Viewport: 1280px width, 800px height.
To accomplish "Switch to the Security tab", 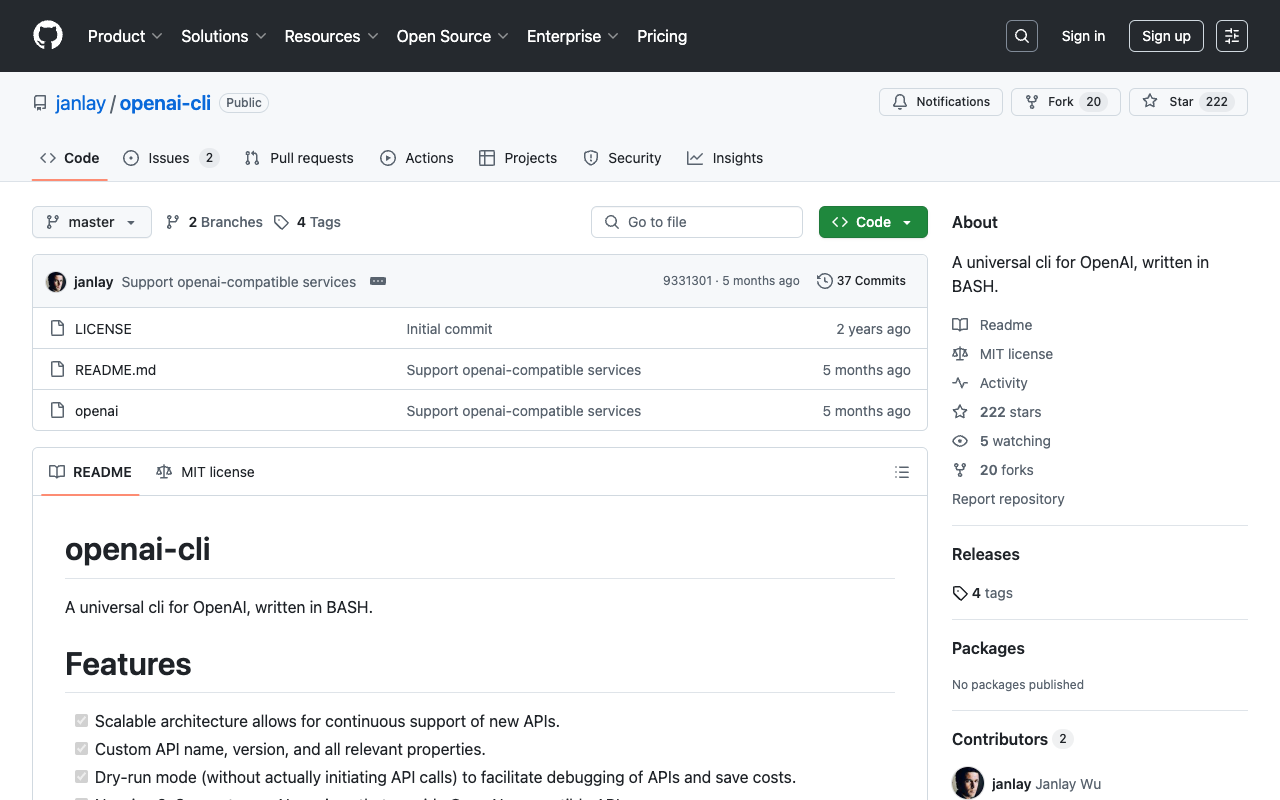I will 622,158.
